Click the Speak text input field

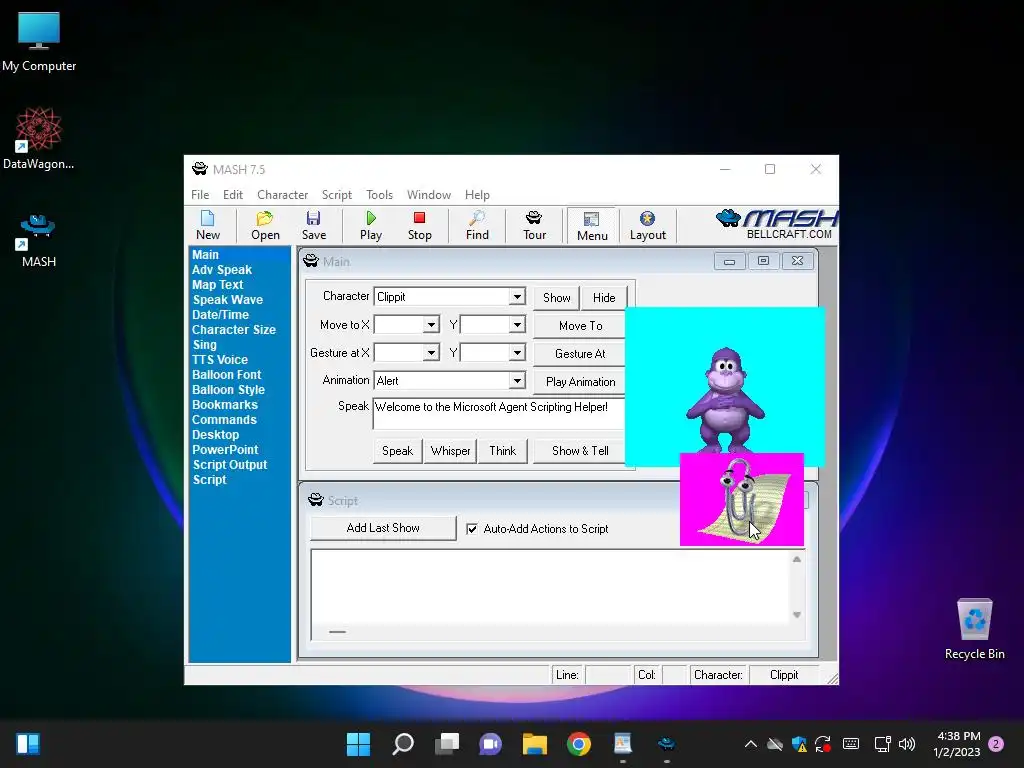499,413
